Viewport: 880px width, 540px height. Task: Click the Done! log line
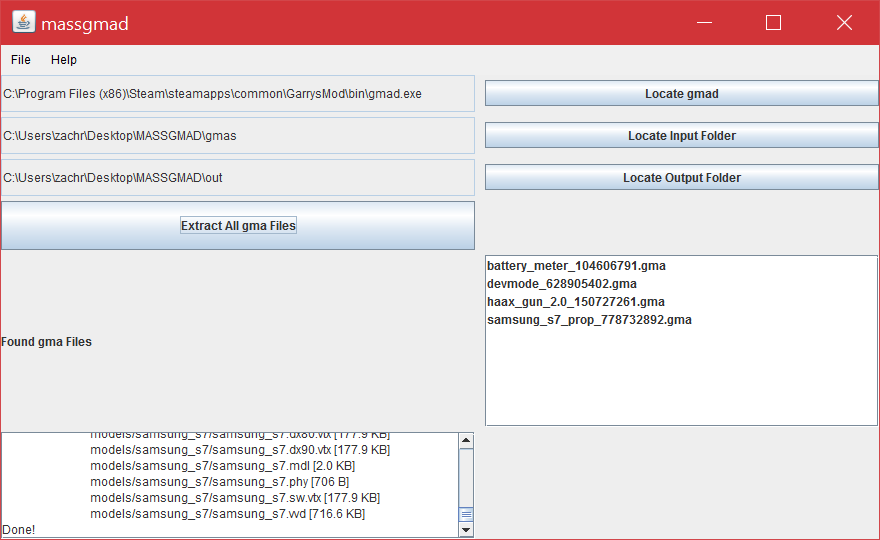(x=19, y=530)
